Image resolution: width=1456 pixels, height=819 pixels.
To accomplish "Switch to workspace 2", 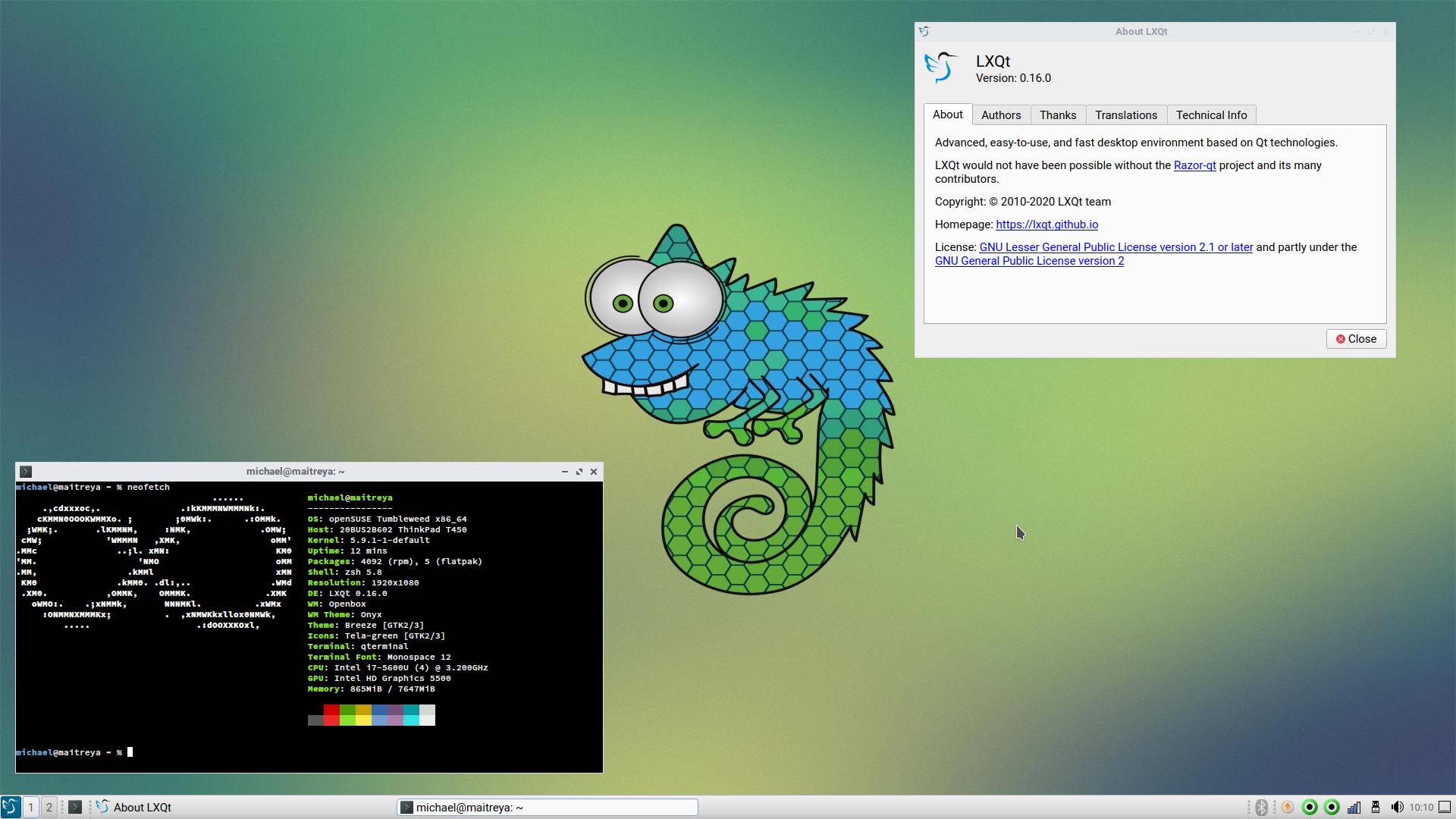I will 49,807.
